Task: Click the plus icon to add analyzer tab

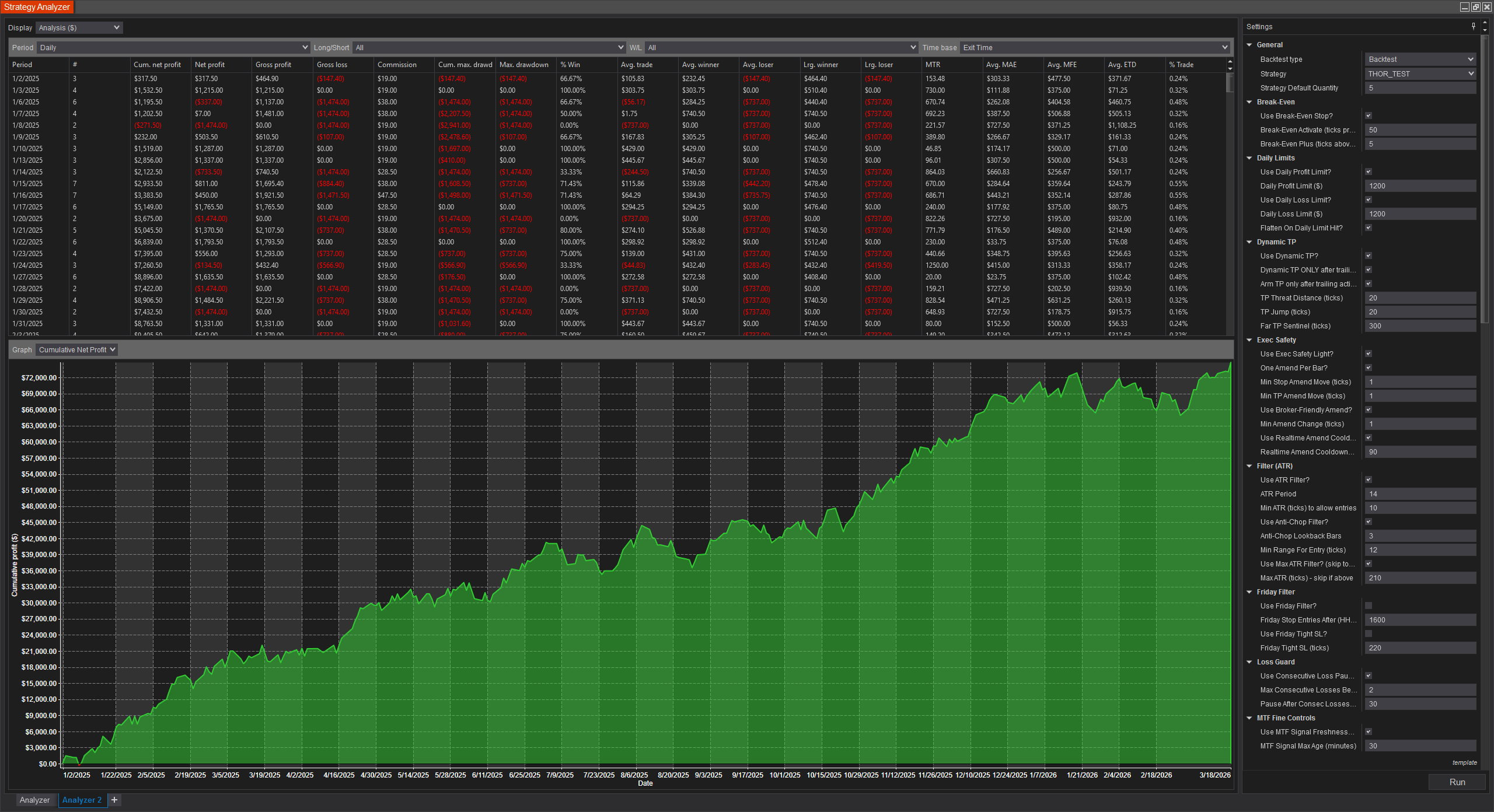Action: click(114, 800)
